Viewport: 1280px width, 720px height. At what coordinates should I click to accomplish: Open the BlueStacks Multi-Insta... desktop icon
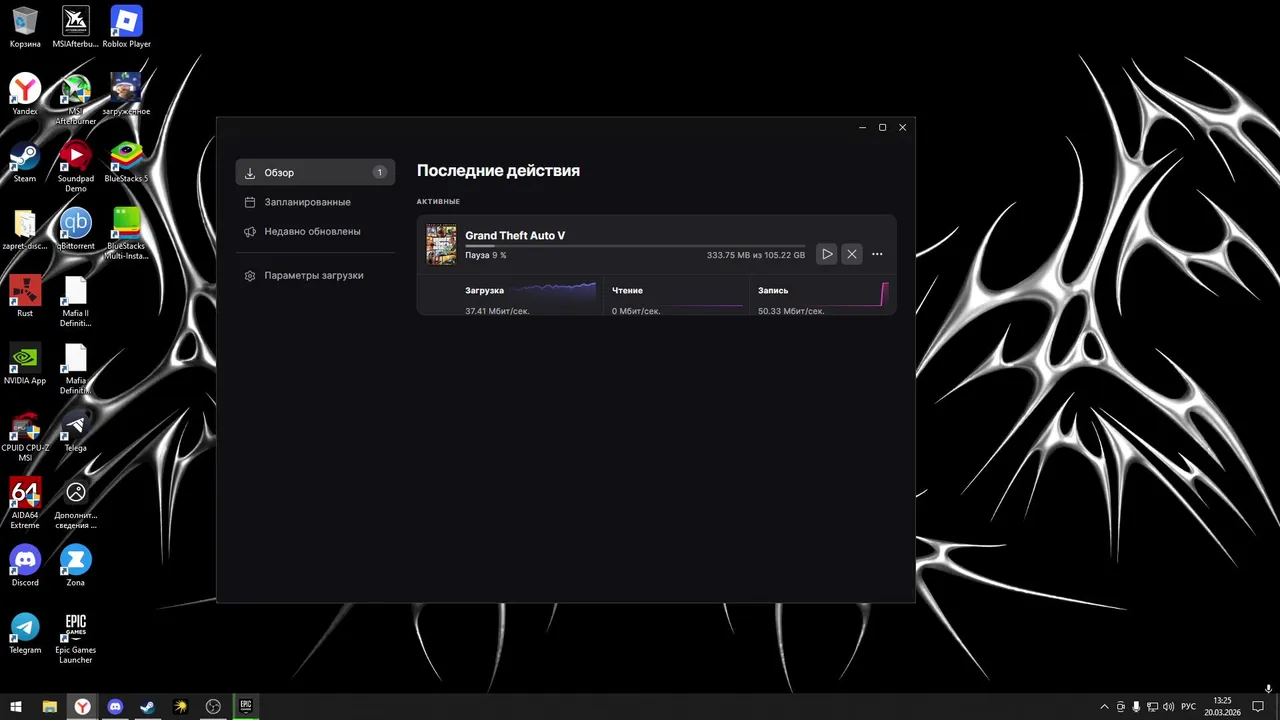tap(126, 234)
